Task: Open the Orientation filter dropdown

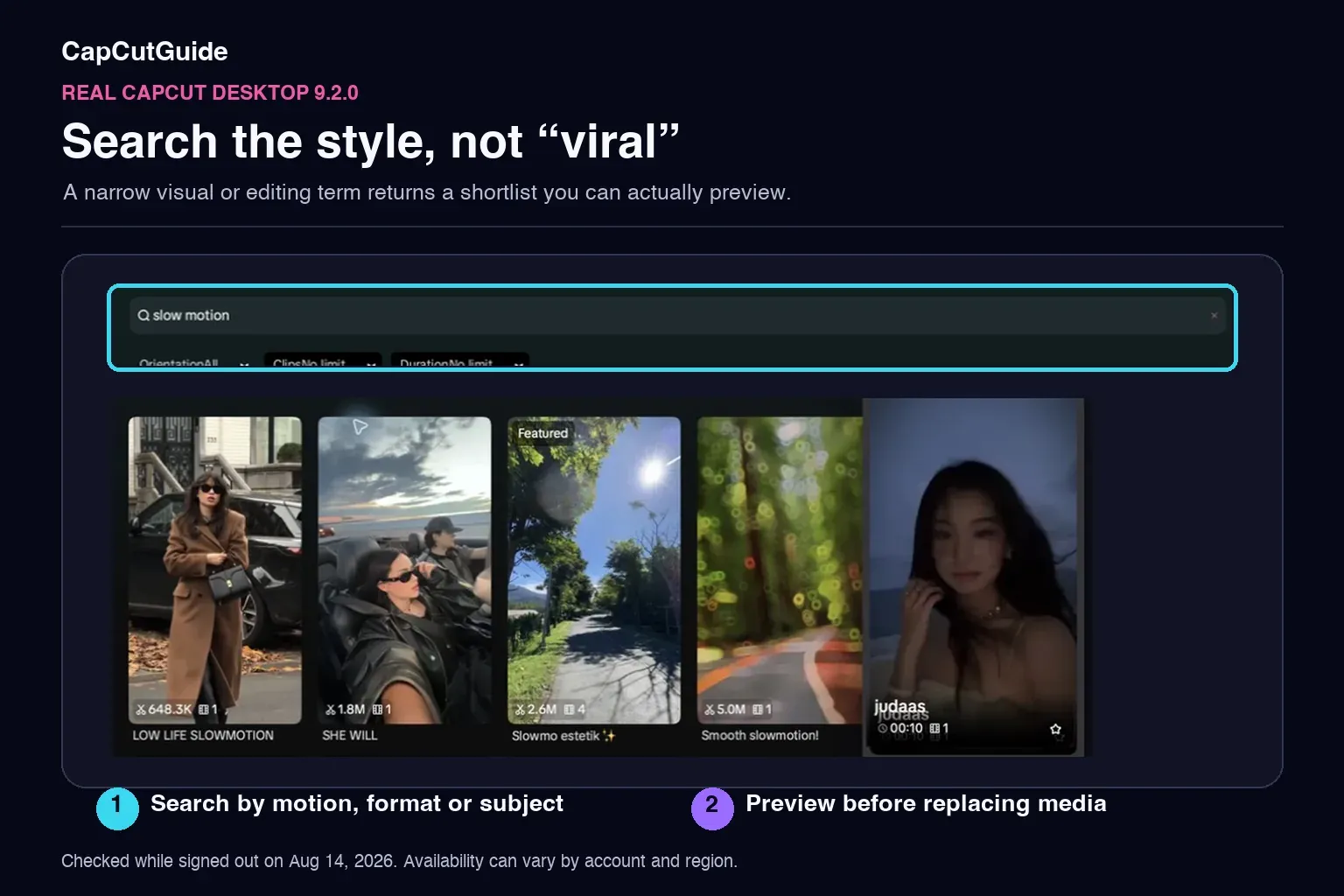Action: click(x=195, y=362)
